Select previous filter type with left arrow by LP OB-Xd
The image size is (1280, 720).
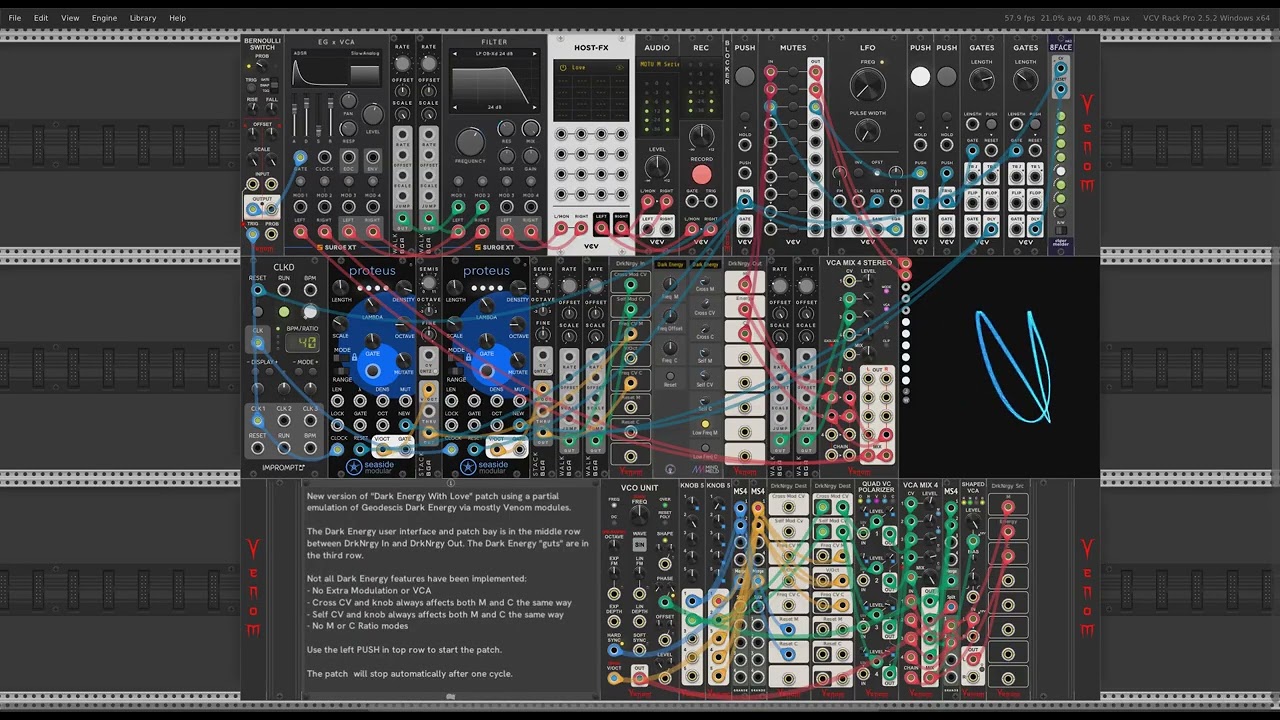[456, 52]
